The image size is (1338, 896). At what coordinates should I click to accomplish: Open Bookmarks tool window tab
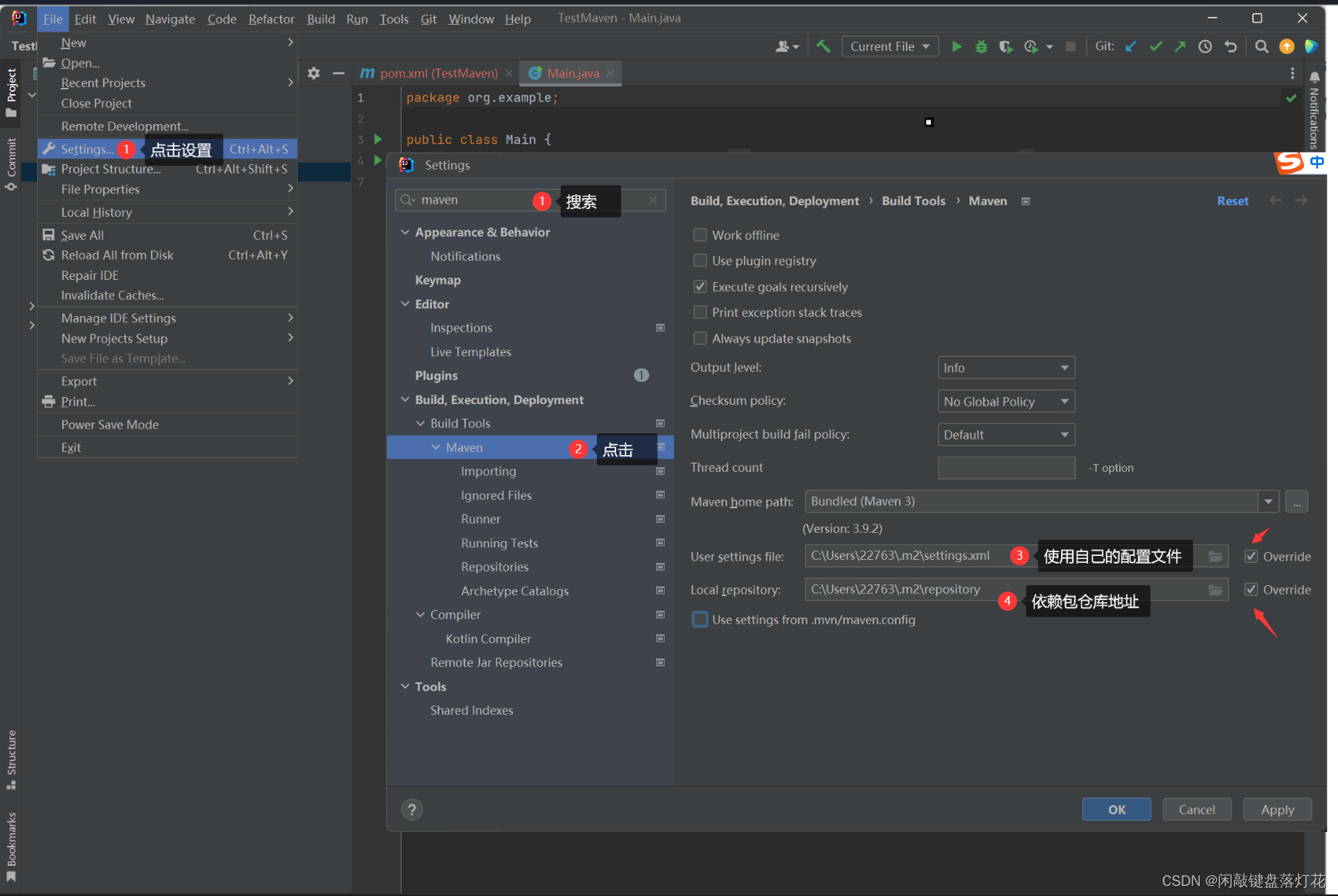click(x=11, y=847)
